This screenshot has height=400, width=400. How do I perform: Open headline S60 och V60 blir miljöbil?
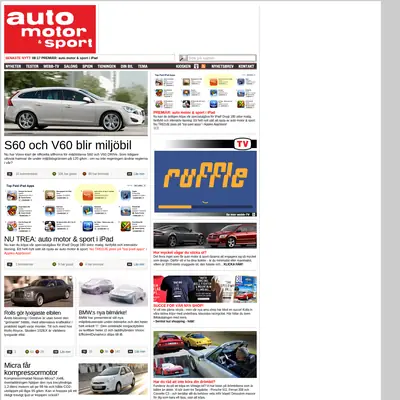pyautogui.click(x=68, y=145)
